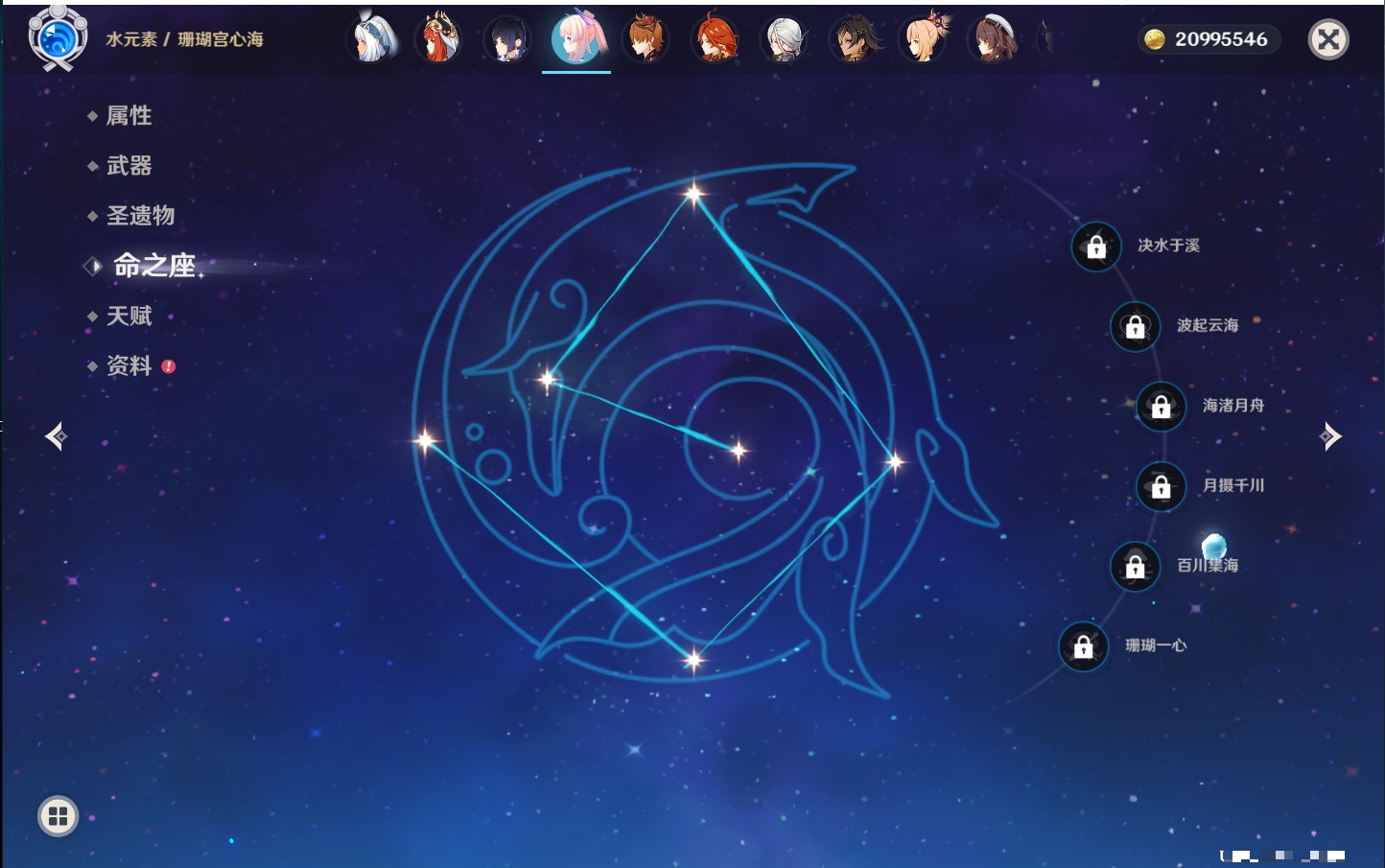Go to the 圣遗物 artifacts page
Image resolution: width=1385 pixels, height=868 pixels.
click(140, 216)
